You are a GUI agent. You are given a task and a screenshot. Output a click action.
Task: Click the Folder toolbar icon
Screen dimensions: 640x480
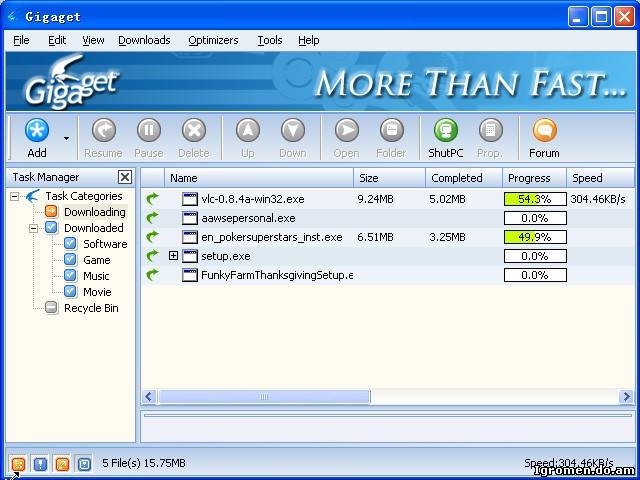click(x=391, y=131)
